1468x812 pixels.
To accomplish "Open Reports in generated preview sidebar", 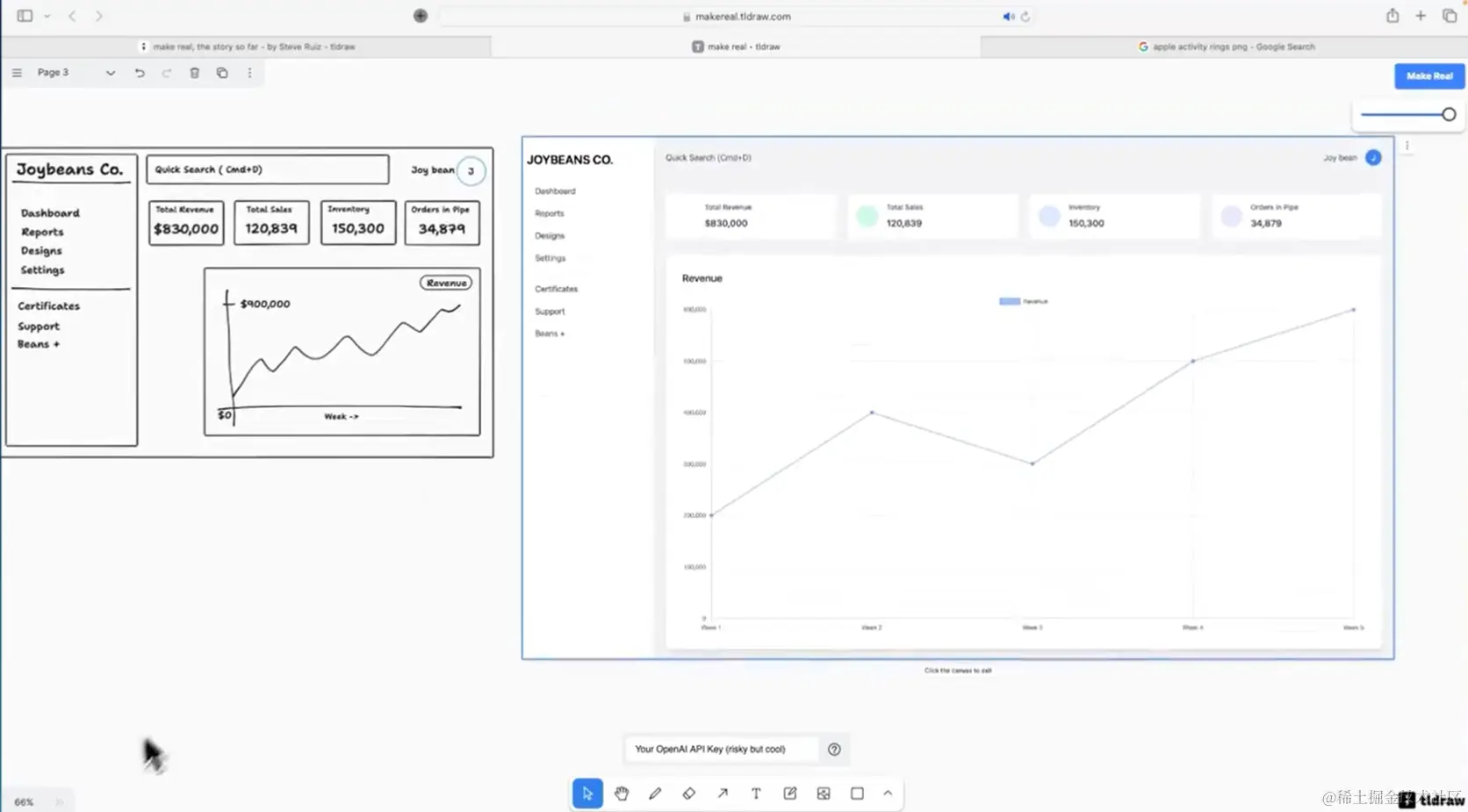I will [550, 213].
